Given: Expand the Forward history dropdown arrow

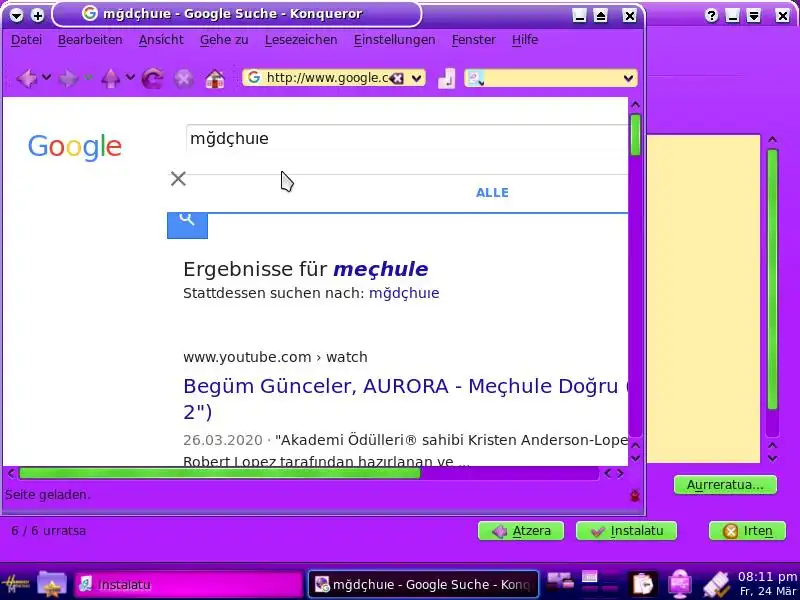Looking at the screenshot, I should point(88,78).
